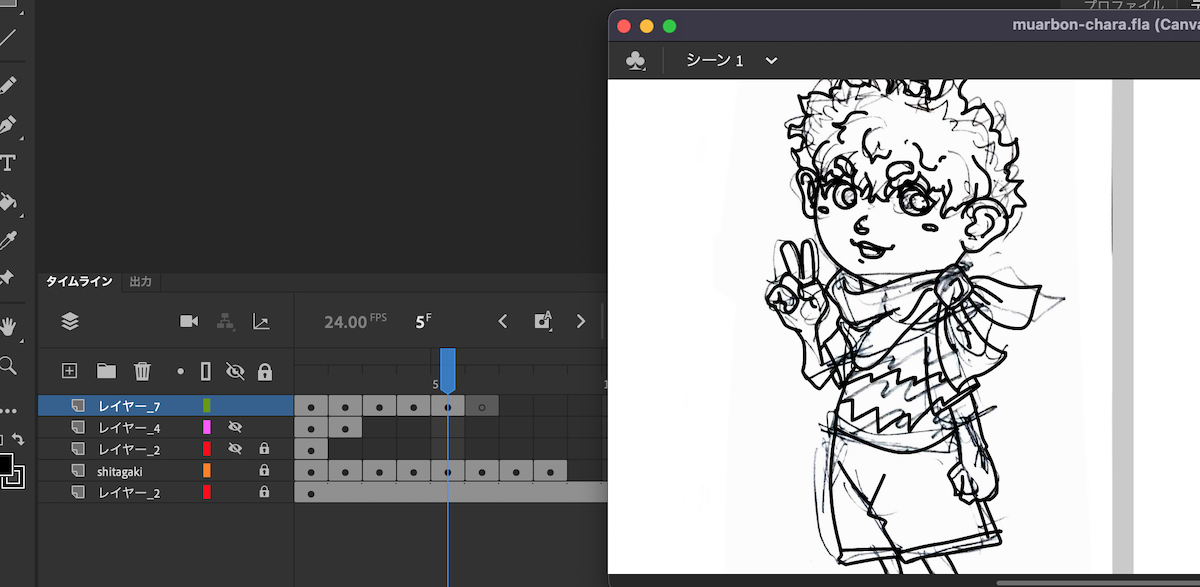Select the Pencil tool

(8, 84)
